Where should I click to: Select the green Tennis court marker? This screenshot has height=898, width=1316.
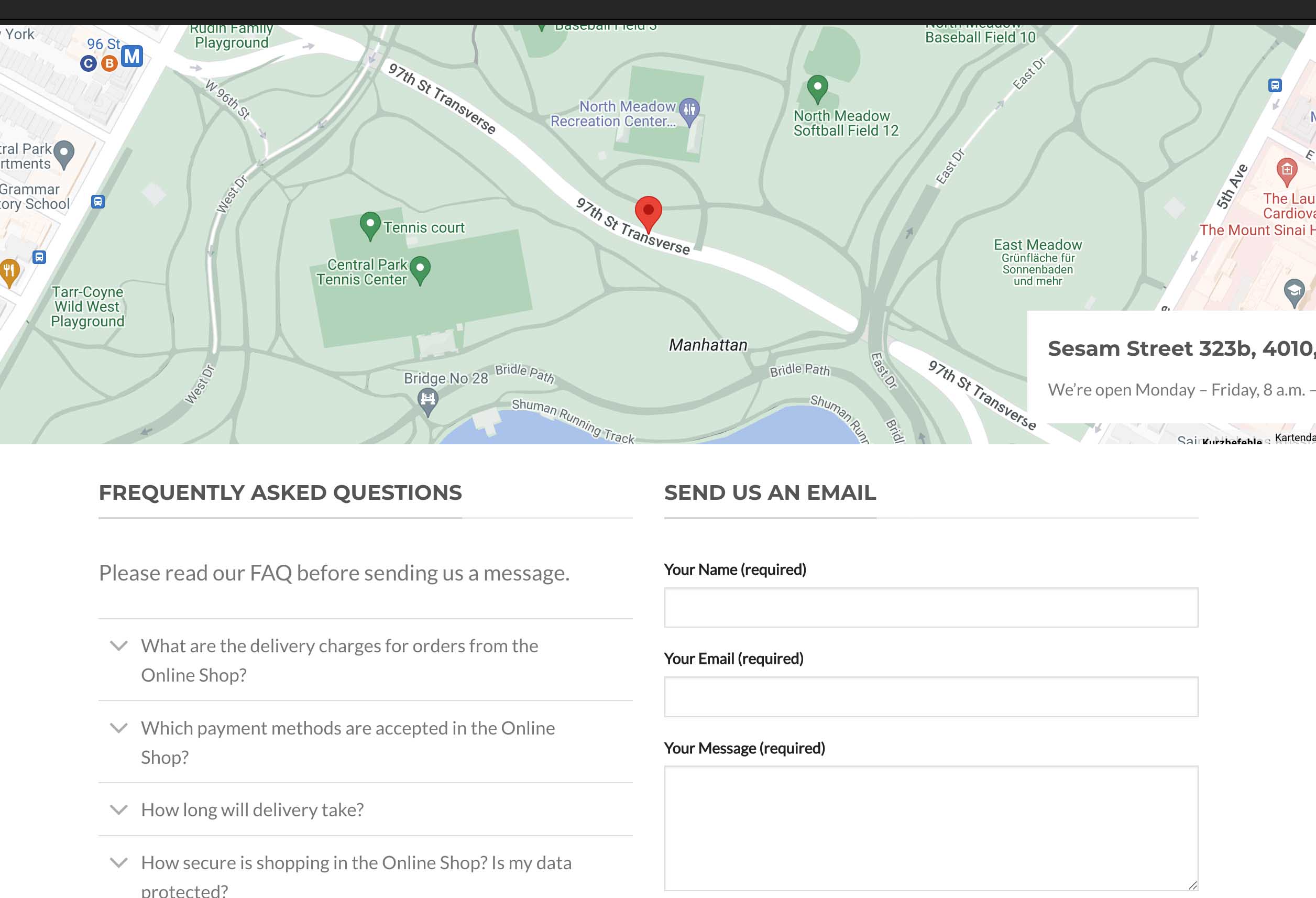370,226
